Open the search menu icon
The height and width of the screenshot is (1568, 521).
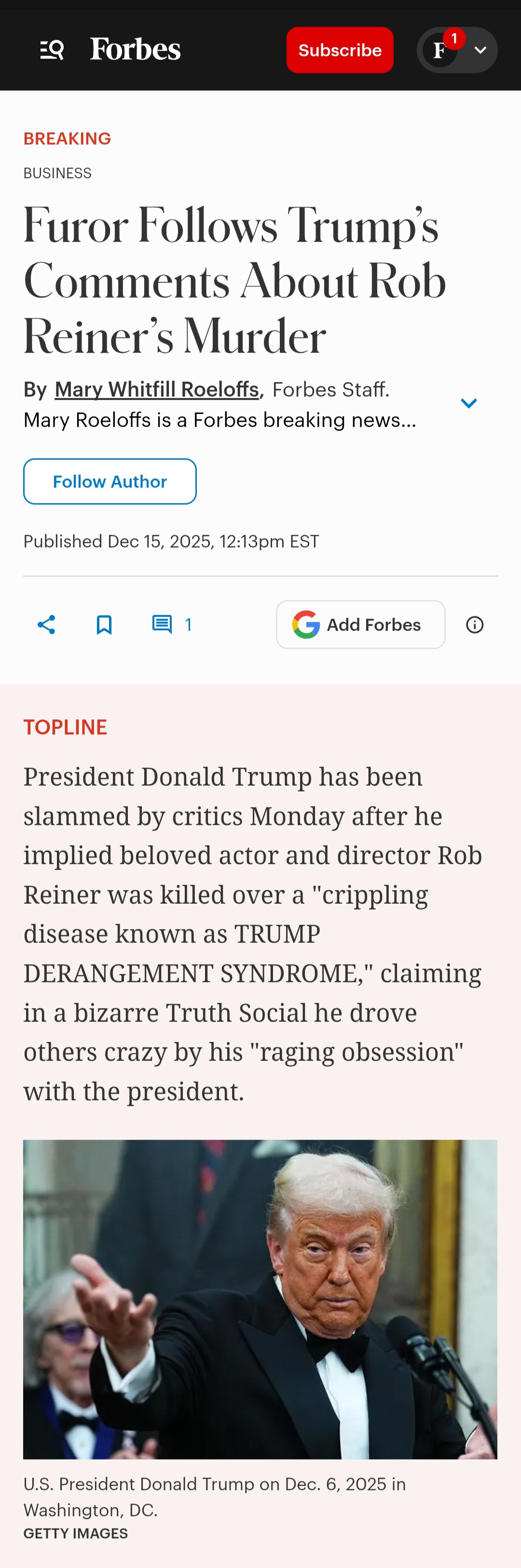click(x=52, y=50)
